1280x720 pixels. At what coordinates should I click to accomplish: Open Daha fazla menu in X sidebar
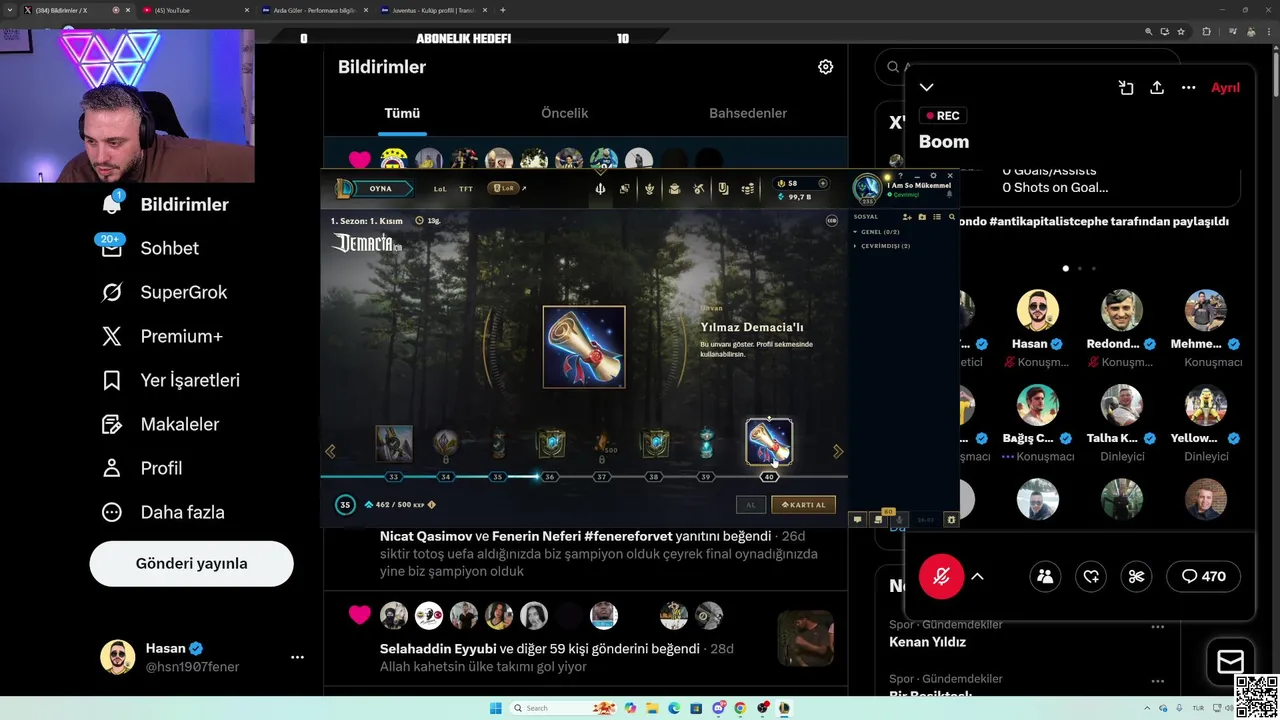(162, 512)
